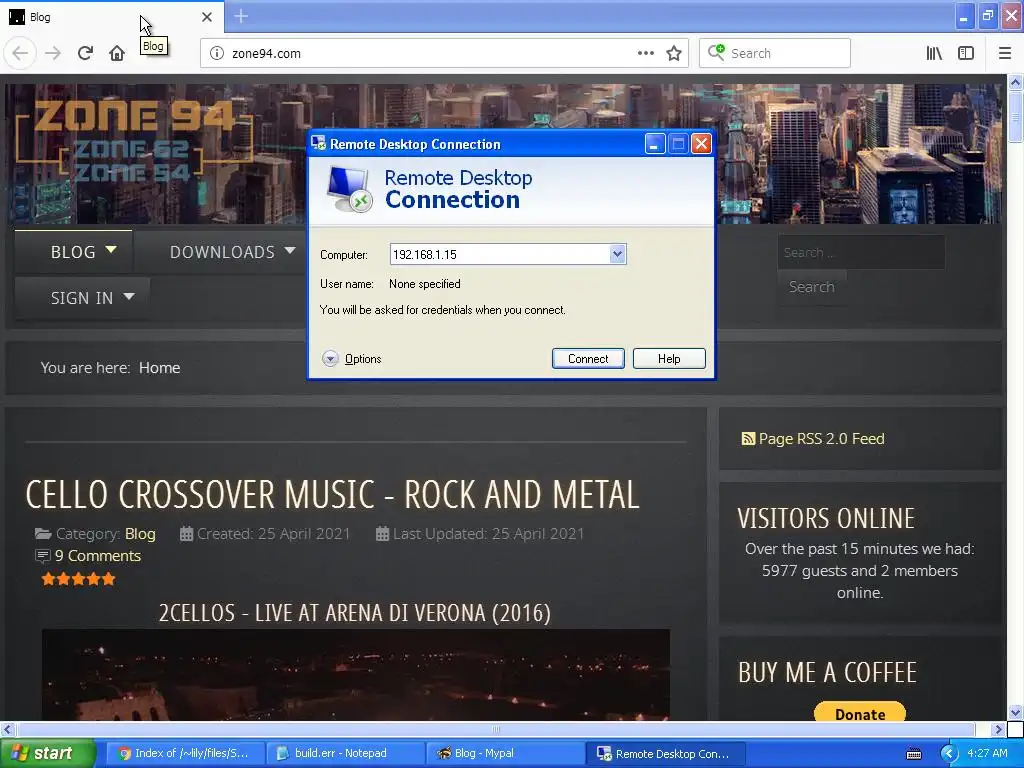
Task: Click the calendar icon beside Created date
Action: 186,534
